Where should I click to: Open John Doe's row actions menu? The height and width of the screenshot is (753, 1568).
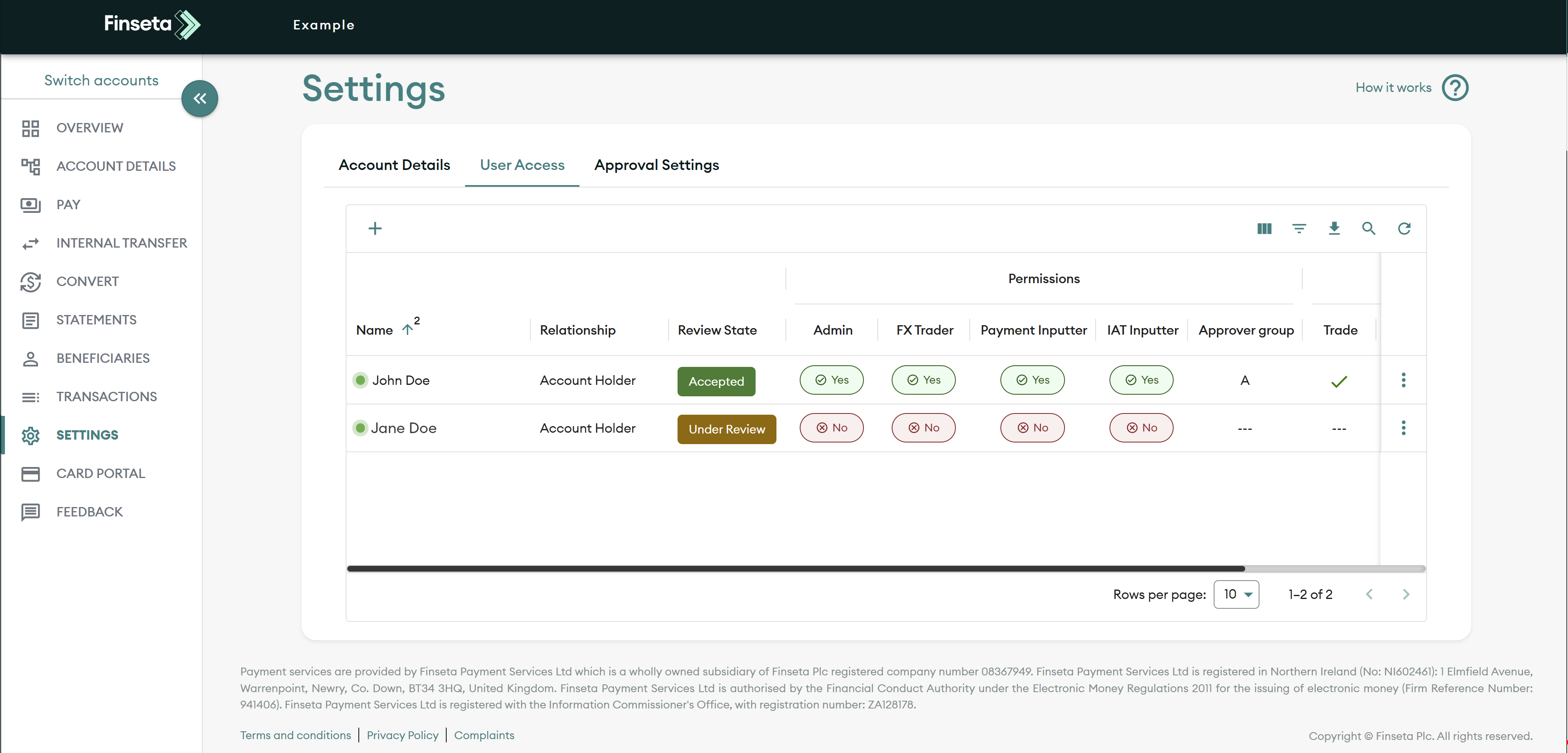point(1403,380)
